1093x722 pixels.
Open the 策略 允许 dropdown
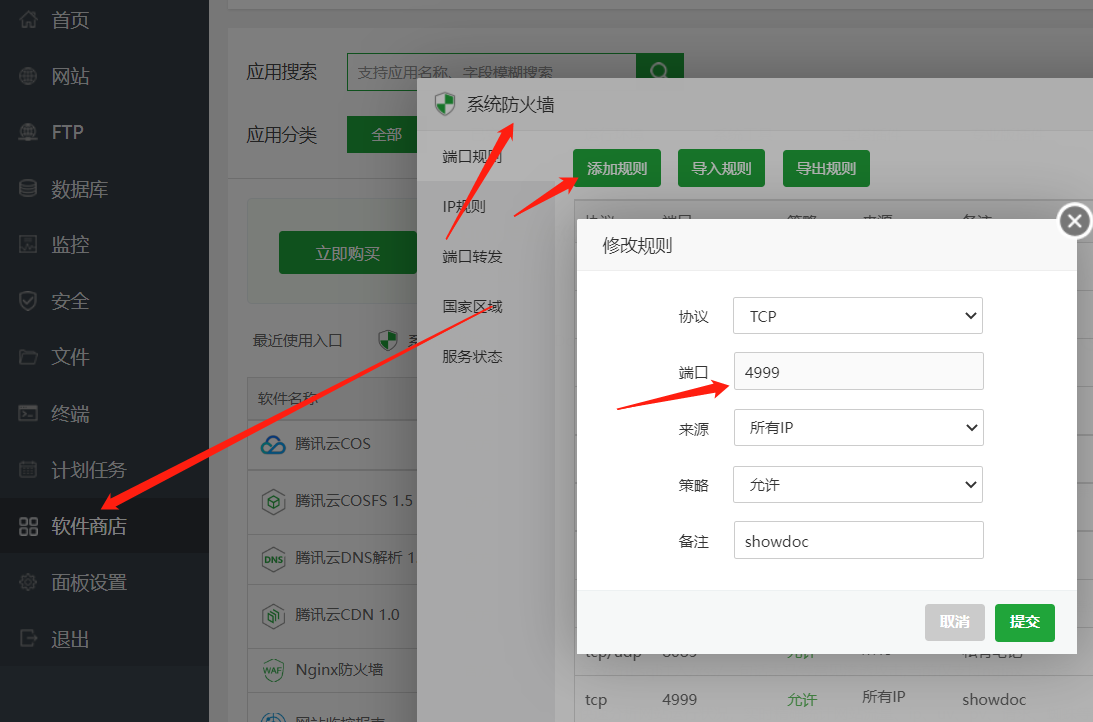(x=857, y=484)
